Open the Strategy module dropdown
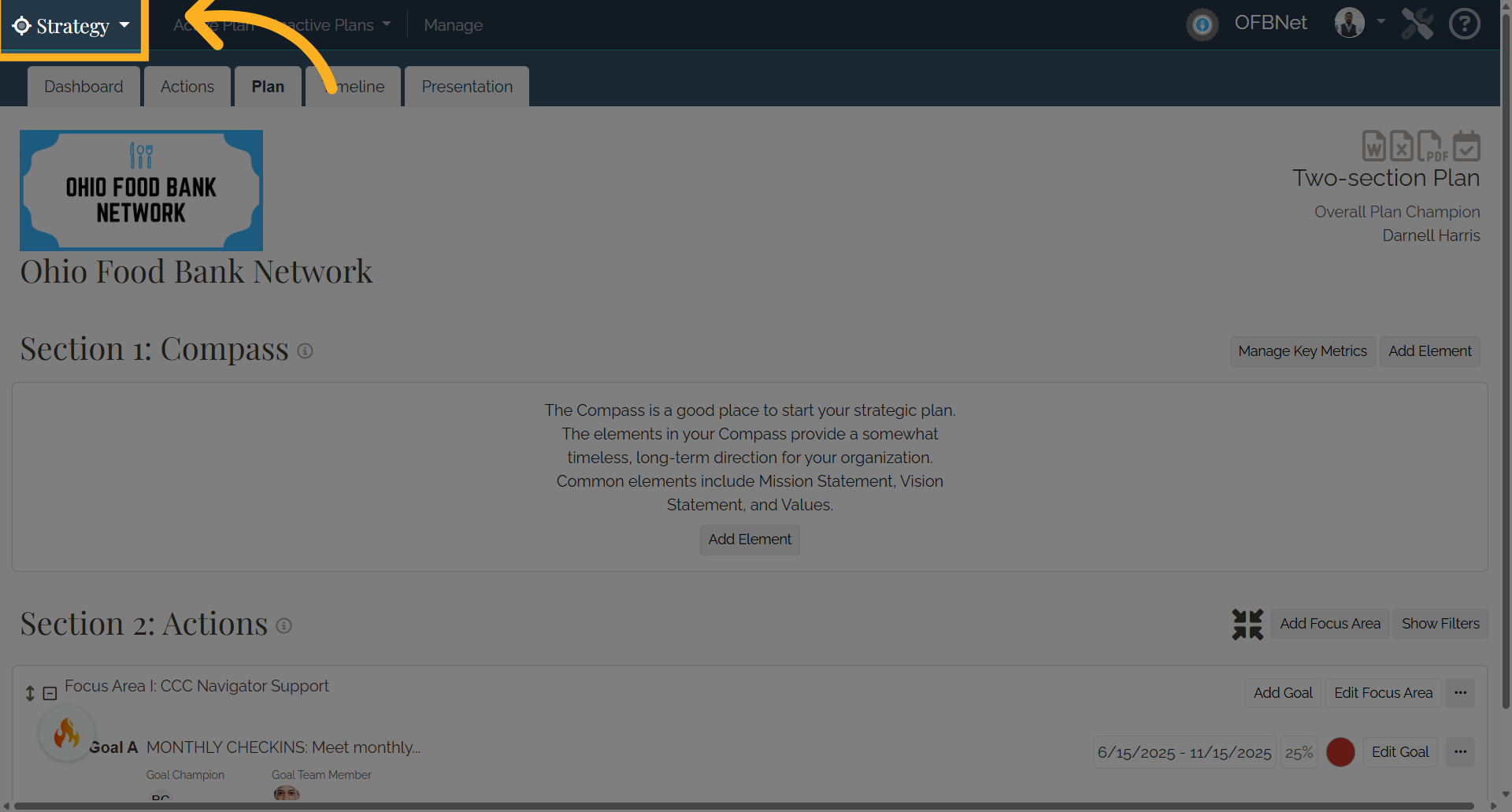 point(72,26)
